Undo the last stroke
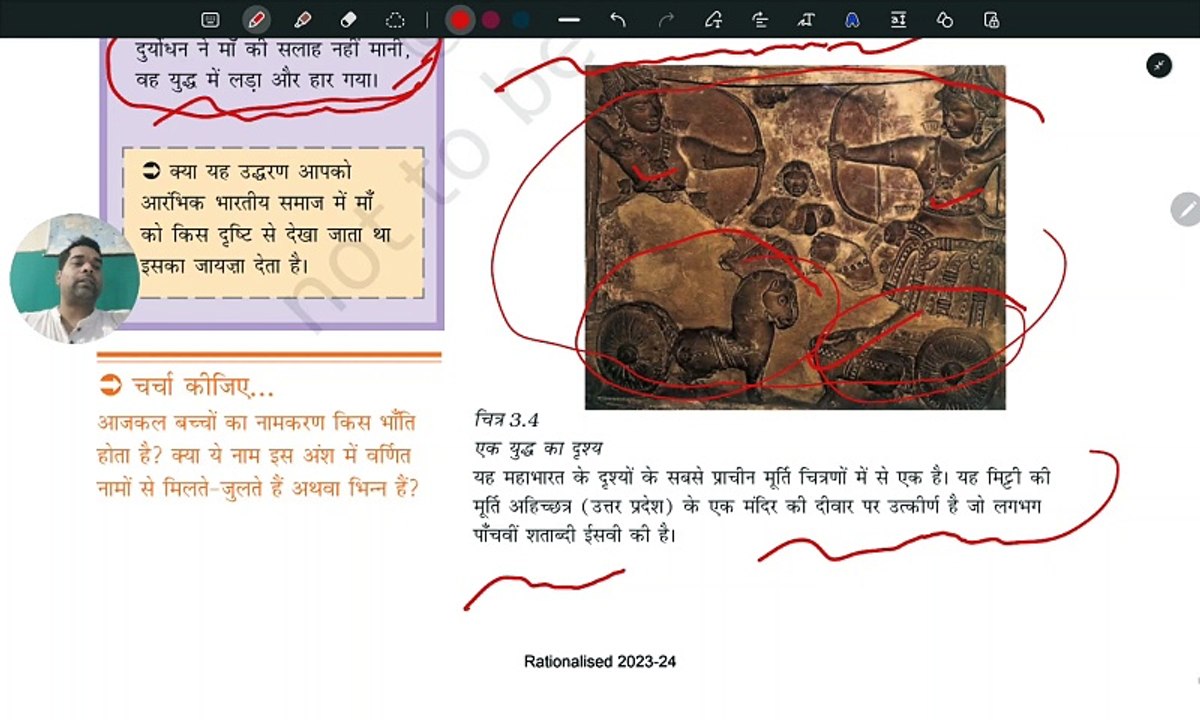1200x720 pixels. pos(618,19)
